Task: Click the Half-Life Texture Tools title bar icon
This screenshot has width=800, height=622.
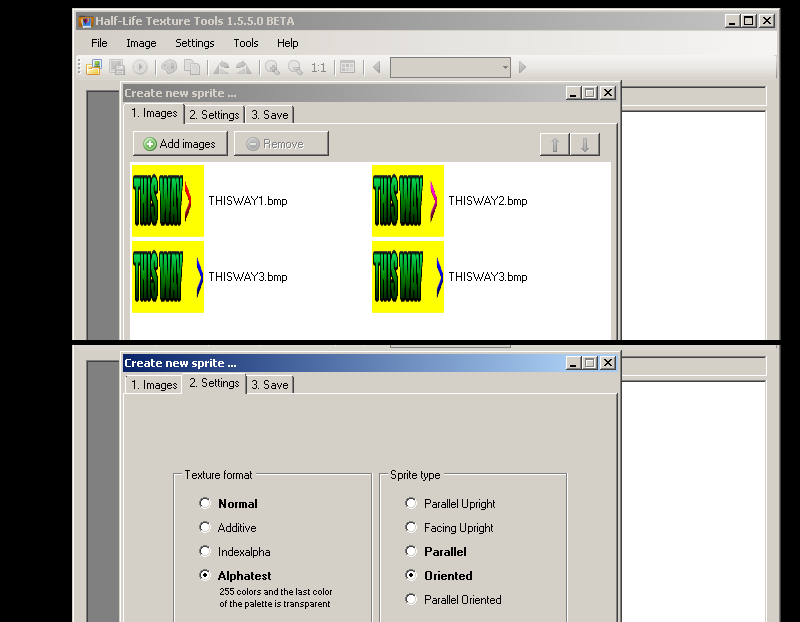Action: (85, 21)
